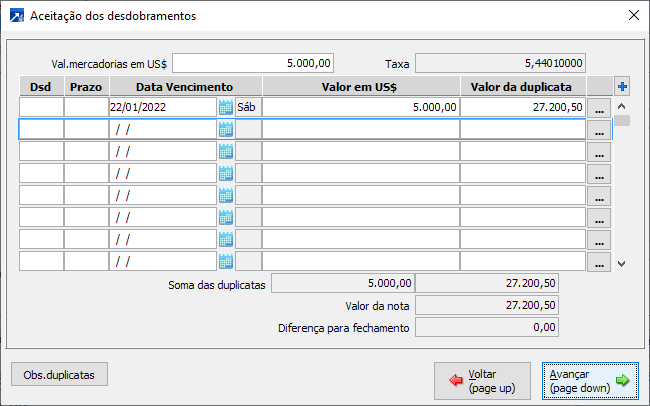Open calendar picker in the last visible row
650x406 pixels.
tap(226, 261)
